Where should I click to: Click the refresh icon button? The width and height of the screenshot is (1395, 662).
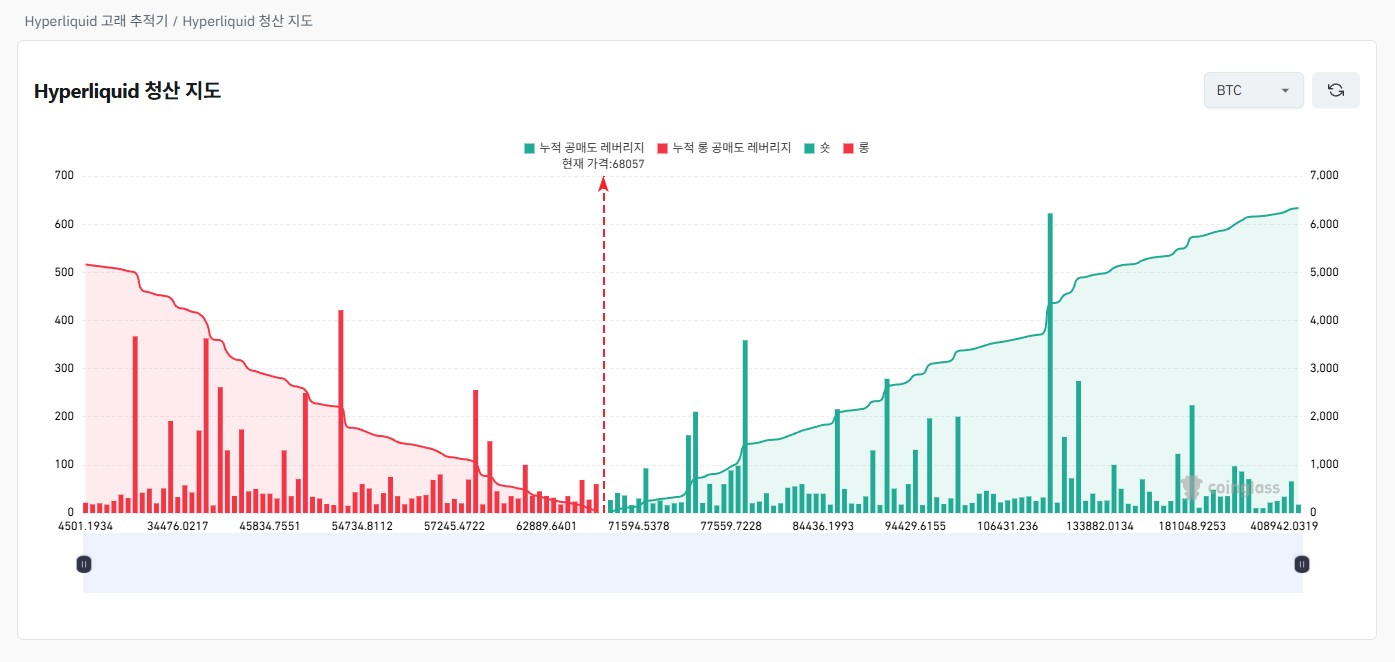[1335, 90]
